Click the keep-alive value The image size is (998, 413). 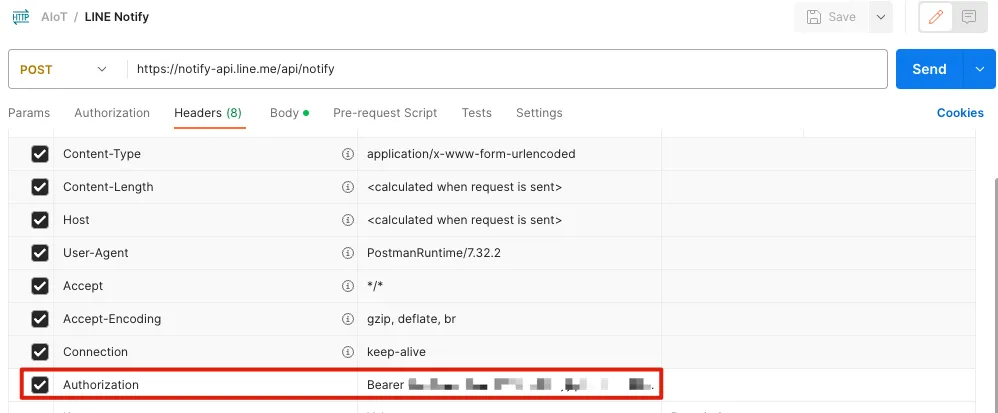(x=397, y=352)
